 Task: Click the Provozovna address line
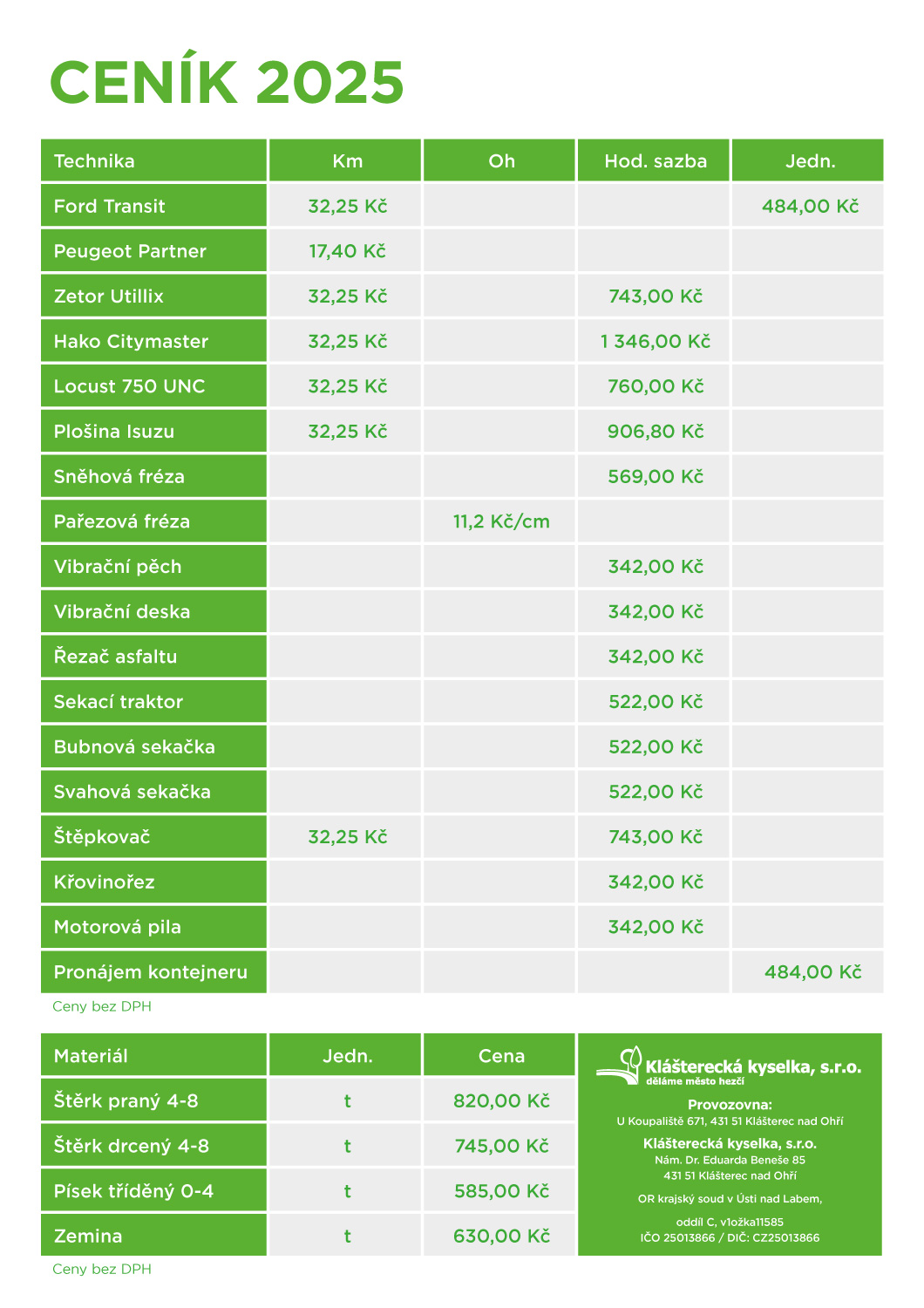click(x=730, y=1121)
